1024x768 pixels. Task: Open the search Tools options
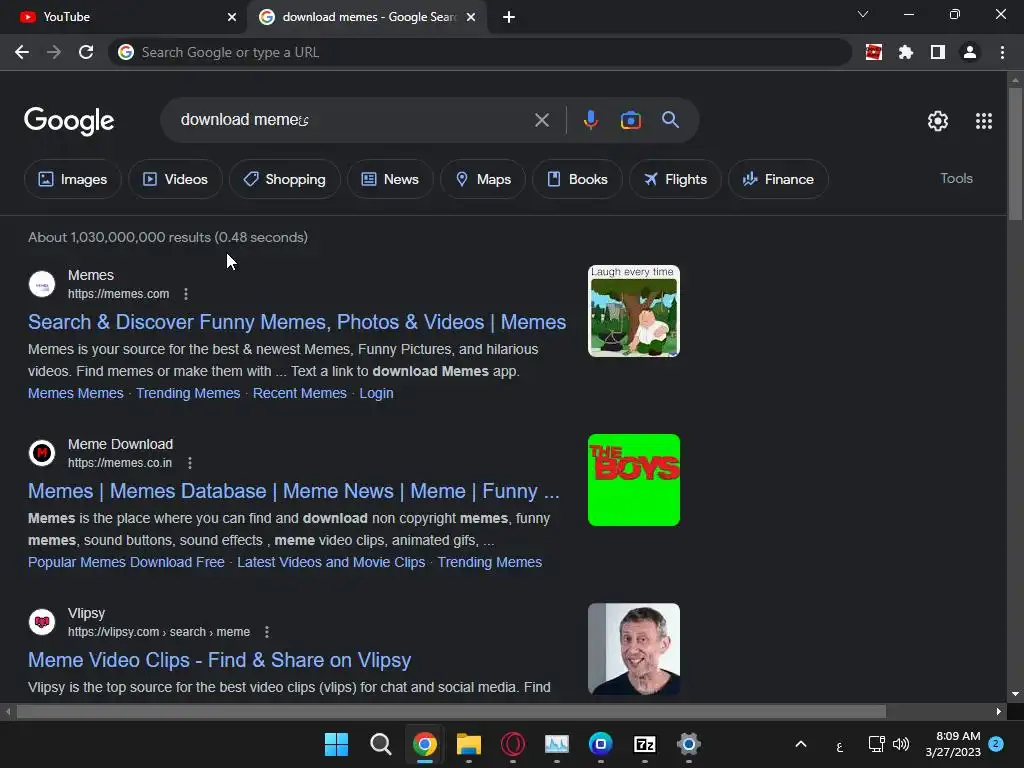[x=956, y=178]
